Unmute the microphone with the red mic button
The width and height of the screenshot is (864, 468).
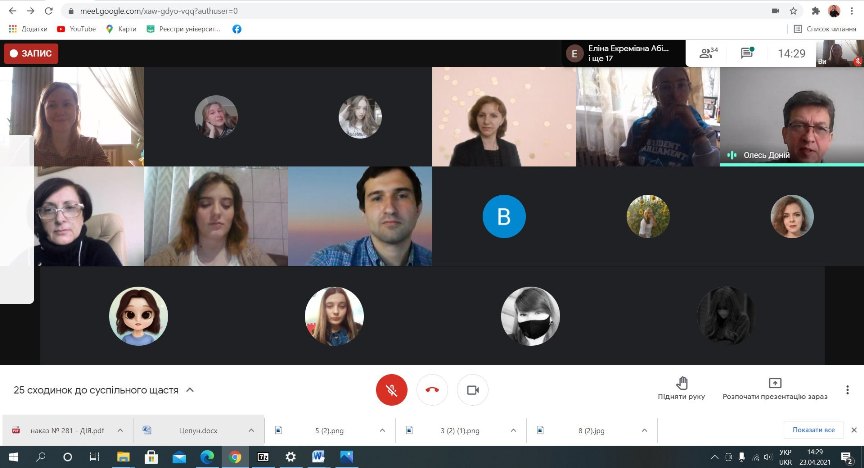pos(391,390)
